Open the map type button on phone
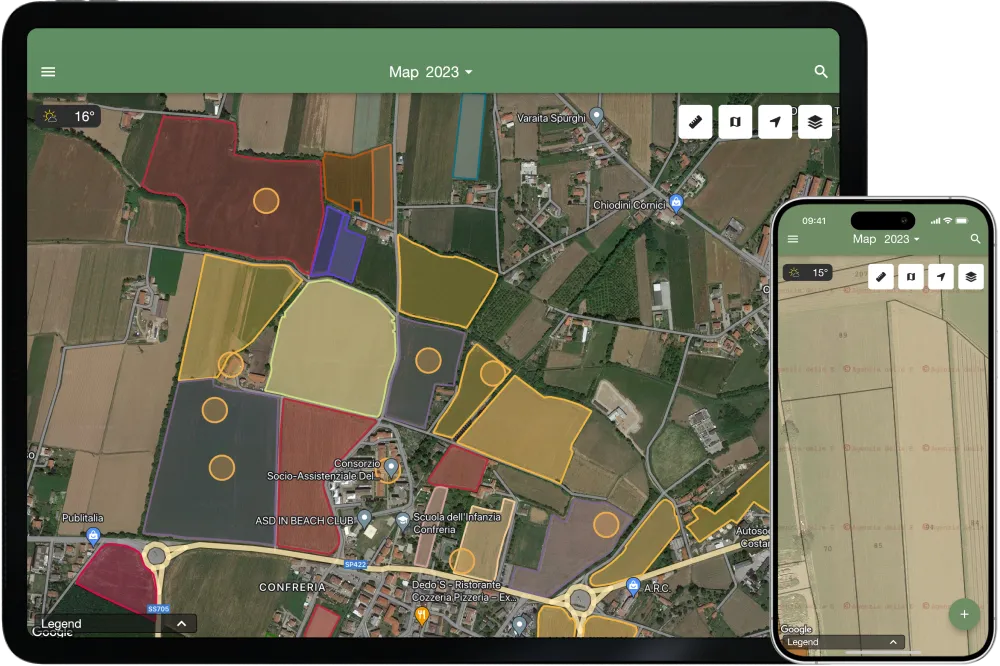Image resolution: width=1000 pixels, height=666 pixels. click(x=911, y=277)
